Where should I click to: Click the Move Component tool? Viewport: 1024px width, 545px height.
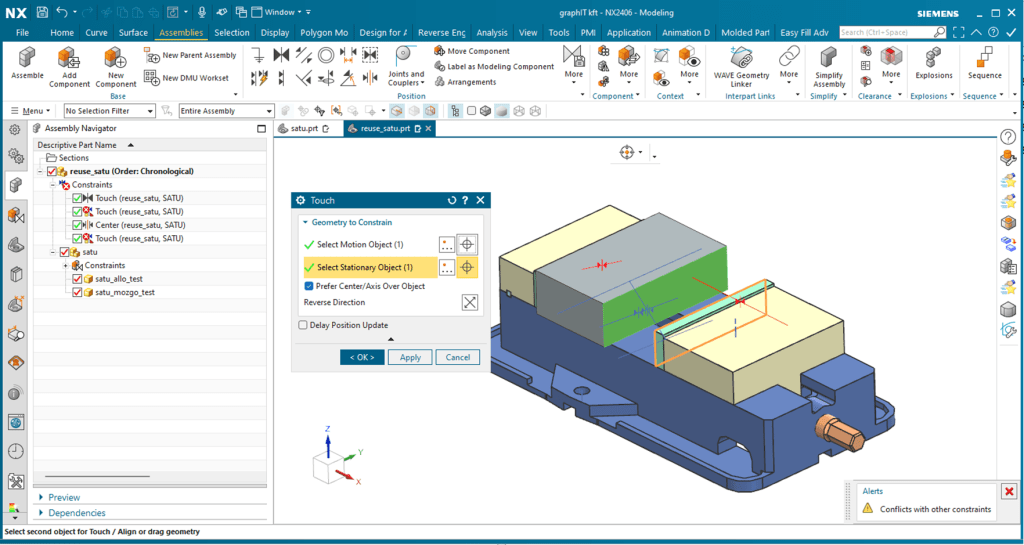point(472,51)
